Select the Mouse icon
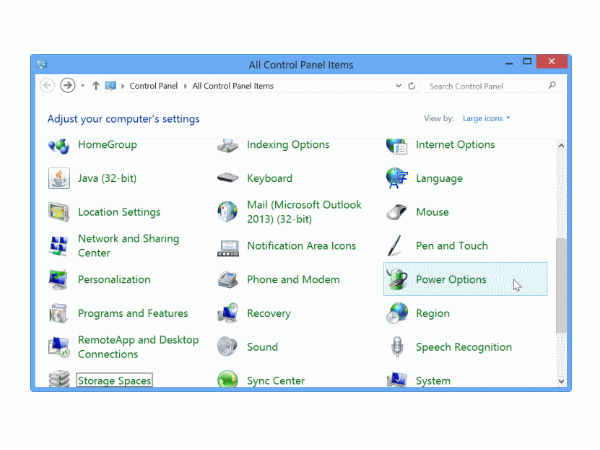Viewport: 600px width, 450px height. [398, 212]
